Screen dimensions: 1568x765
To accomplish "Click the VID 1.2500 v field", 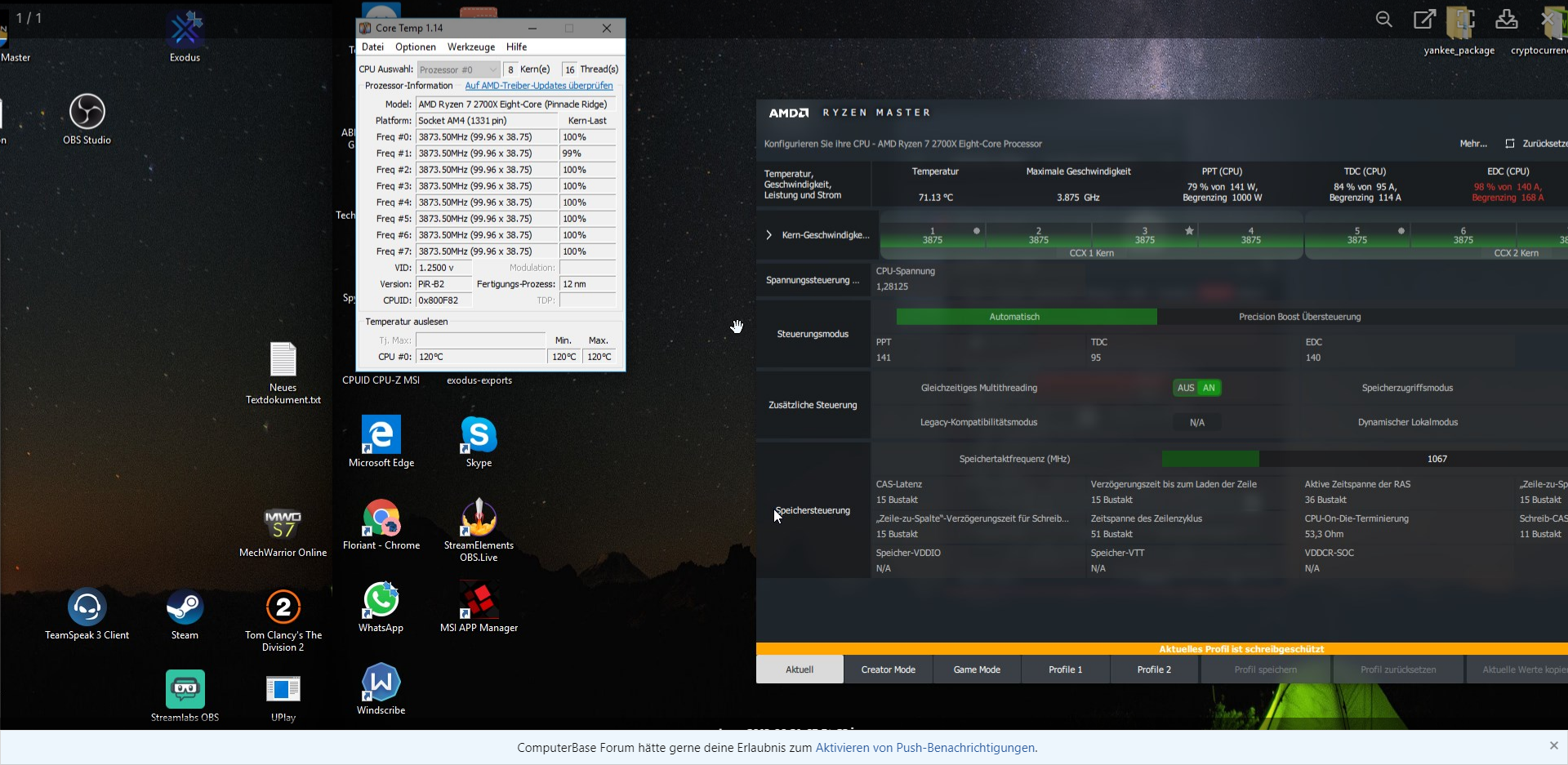I will [443, 268].
